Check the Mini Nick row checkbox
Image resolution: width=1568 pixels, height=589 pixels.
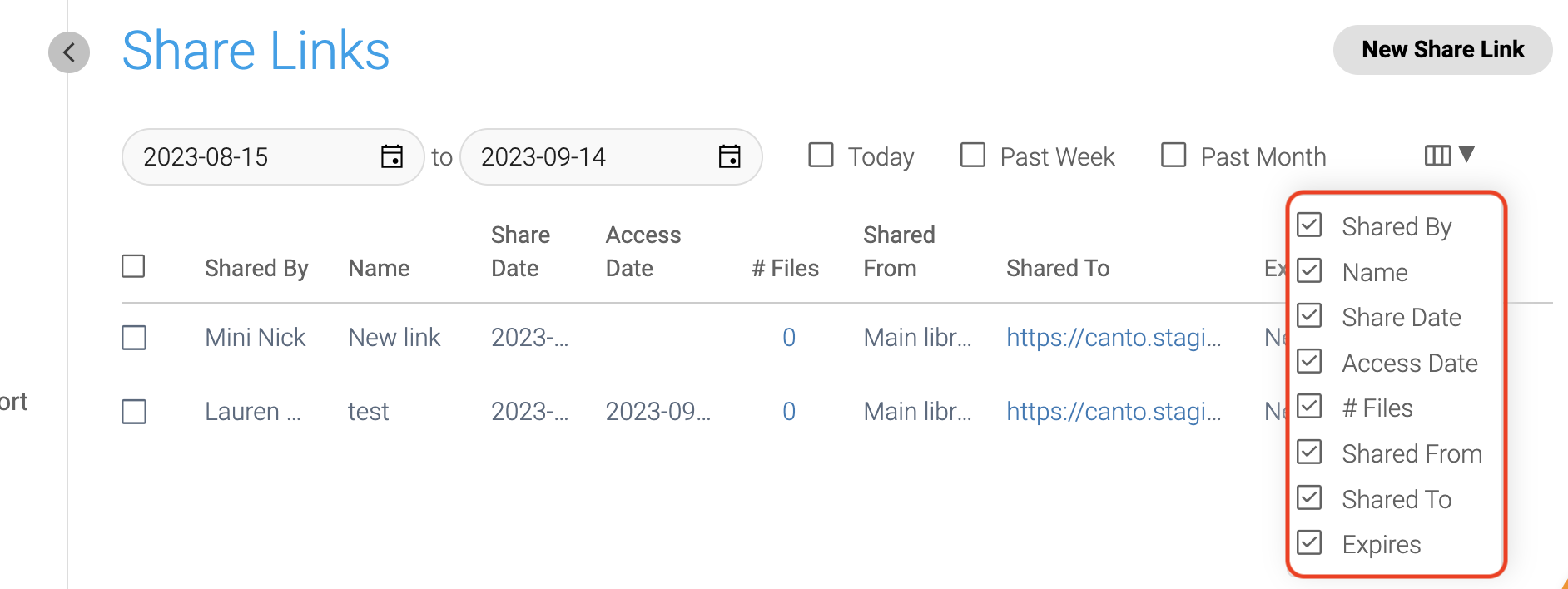[133, 337]
